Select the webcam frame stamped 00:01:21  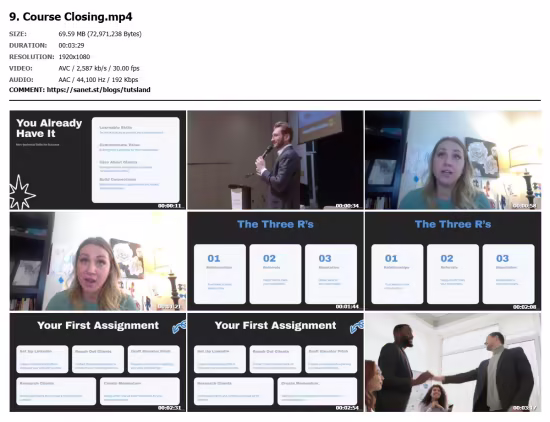click(98, 261)
